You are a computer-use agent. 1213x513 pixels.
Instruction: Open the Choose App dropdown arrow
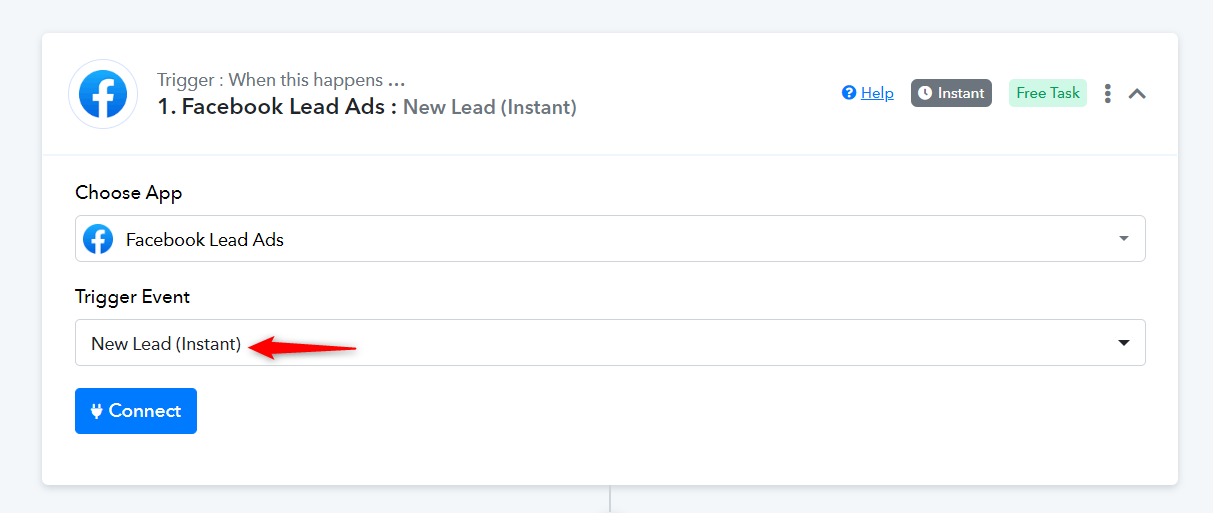click(1124, 239)
